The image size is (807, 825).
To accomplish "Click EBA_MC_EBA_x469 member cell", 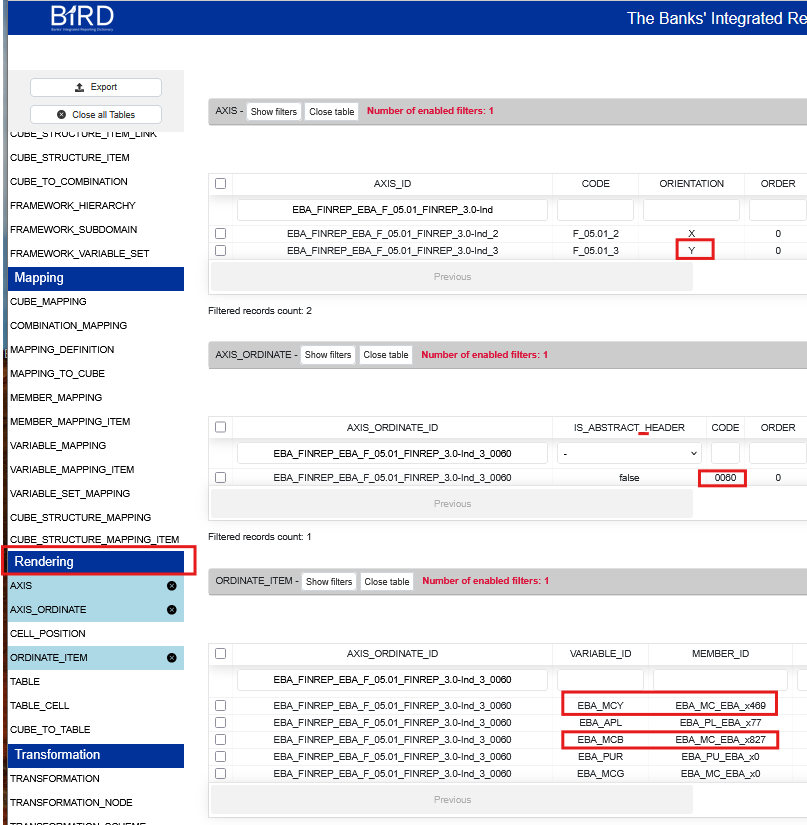I will click(x=720, y=706).
